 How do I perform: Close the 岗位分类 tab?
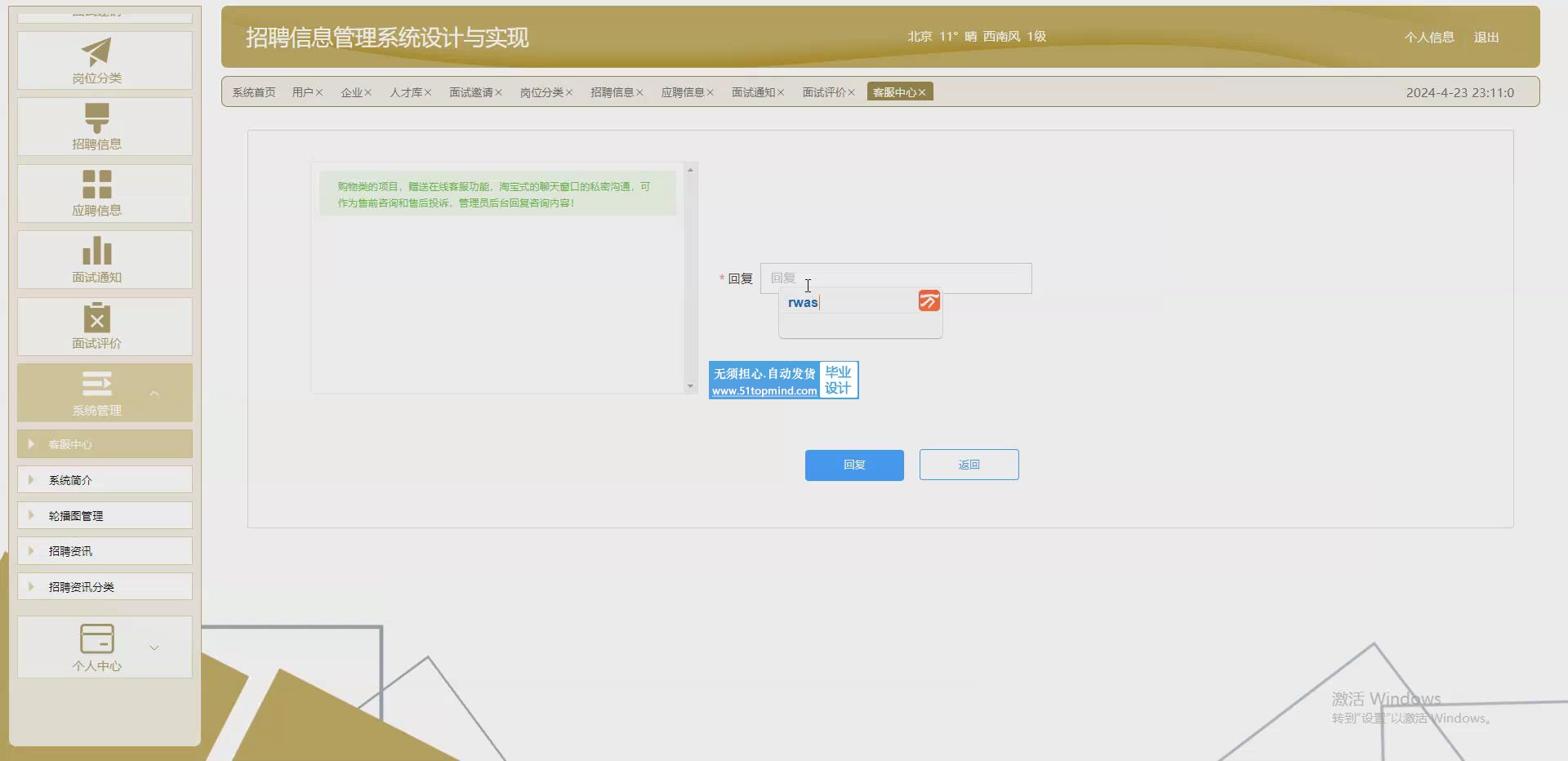[x=569, y=93]
